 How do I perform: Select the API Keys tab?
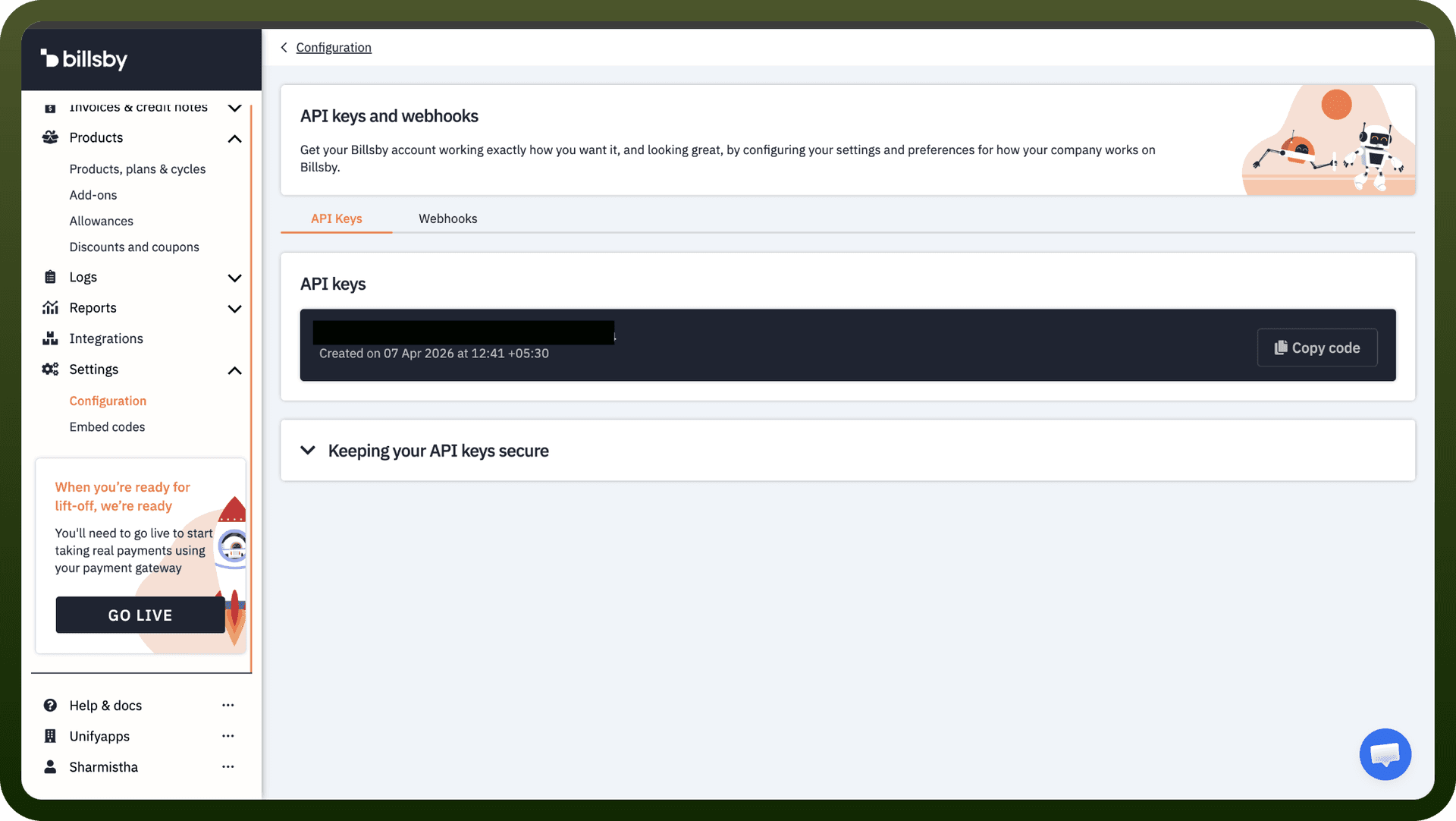coord(337,219)
